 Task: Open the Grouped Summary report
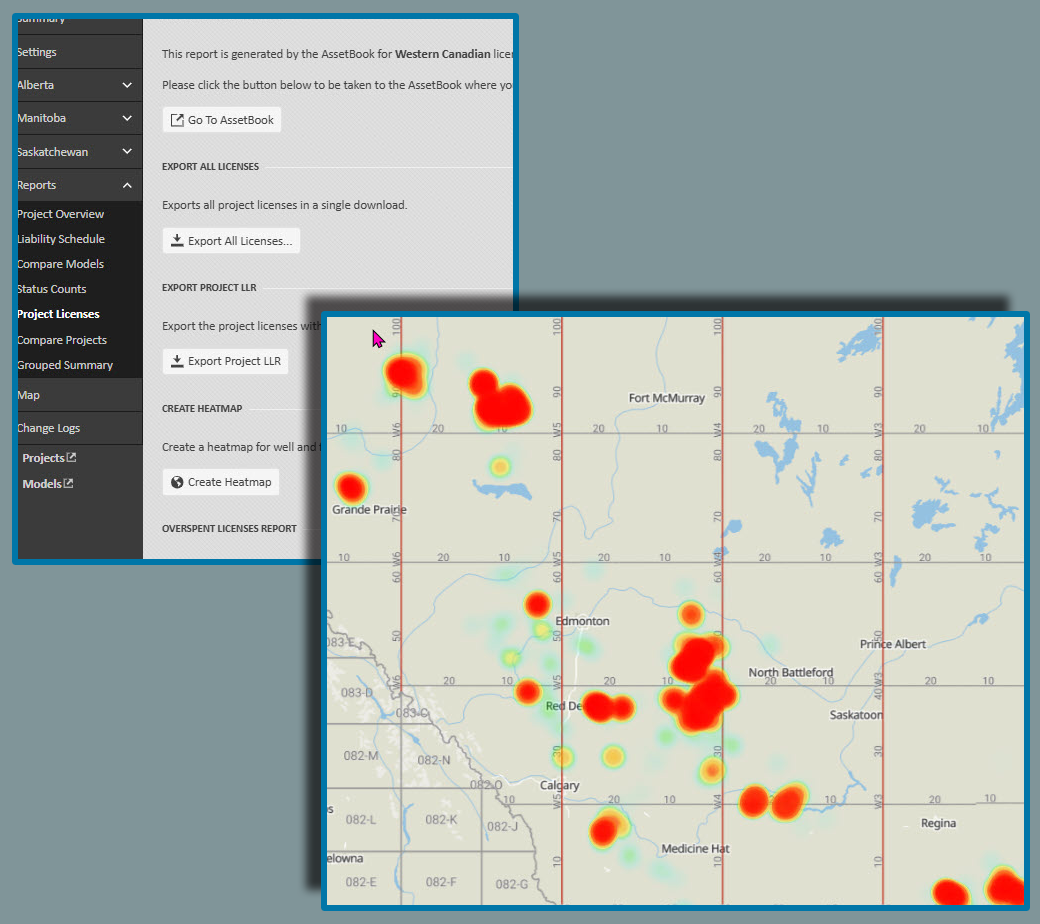coord(64,365)
